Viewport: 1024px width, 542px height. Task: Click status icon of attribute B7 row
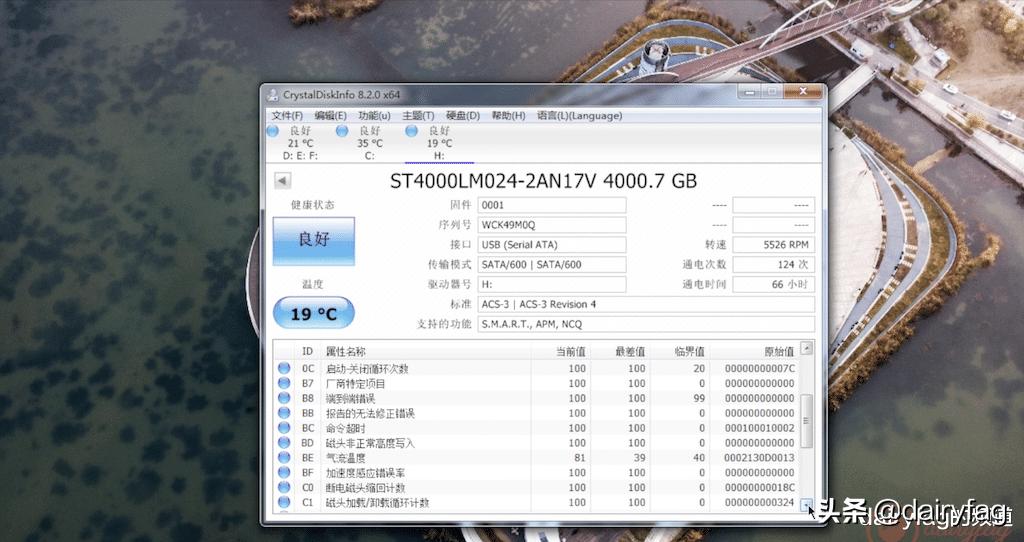click(283, 383)
